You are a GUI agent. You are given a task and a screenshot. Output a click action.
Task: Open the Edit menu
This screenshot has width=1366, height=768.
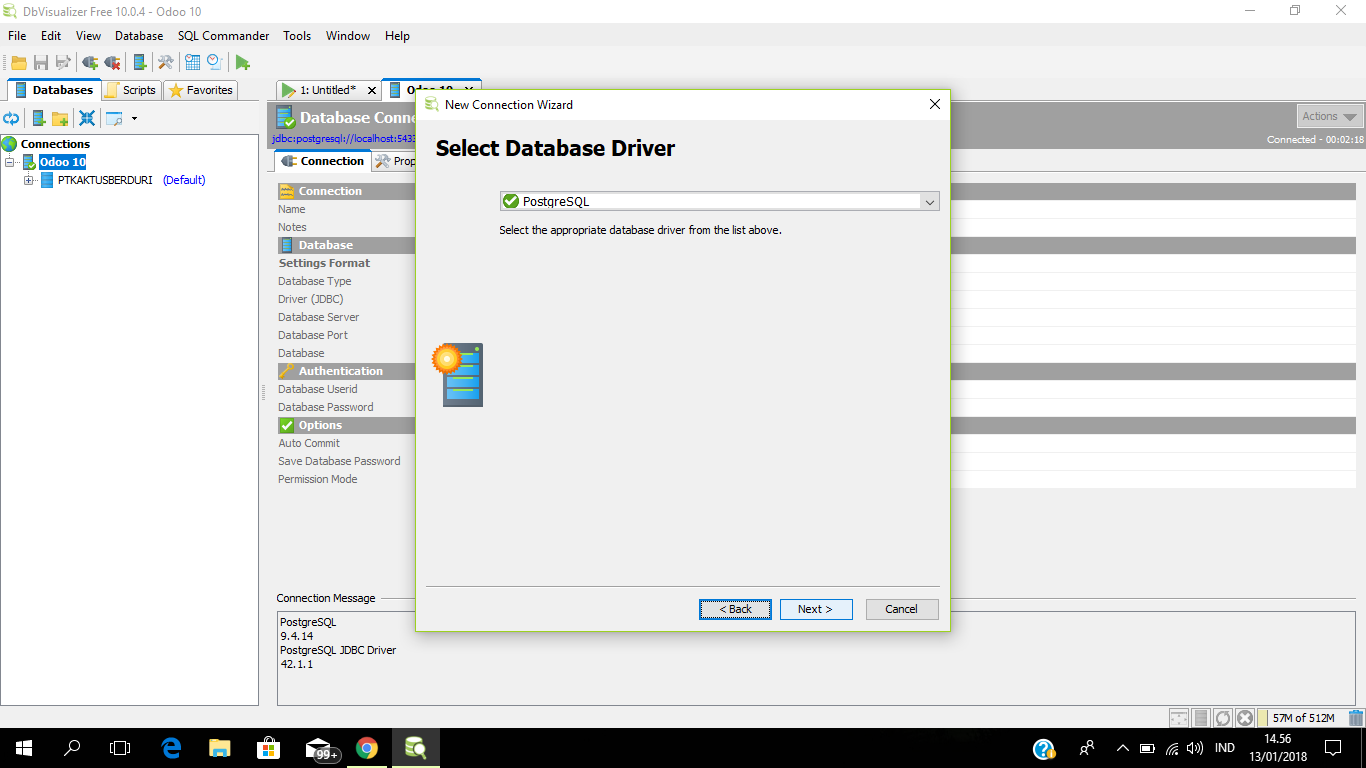51,35
